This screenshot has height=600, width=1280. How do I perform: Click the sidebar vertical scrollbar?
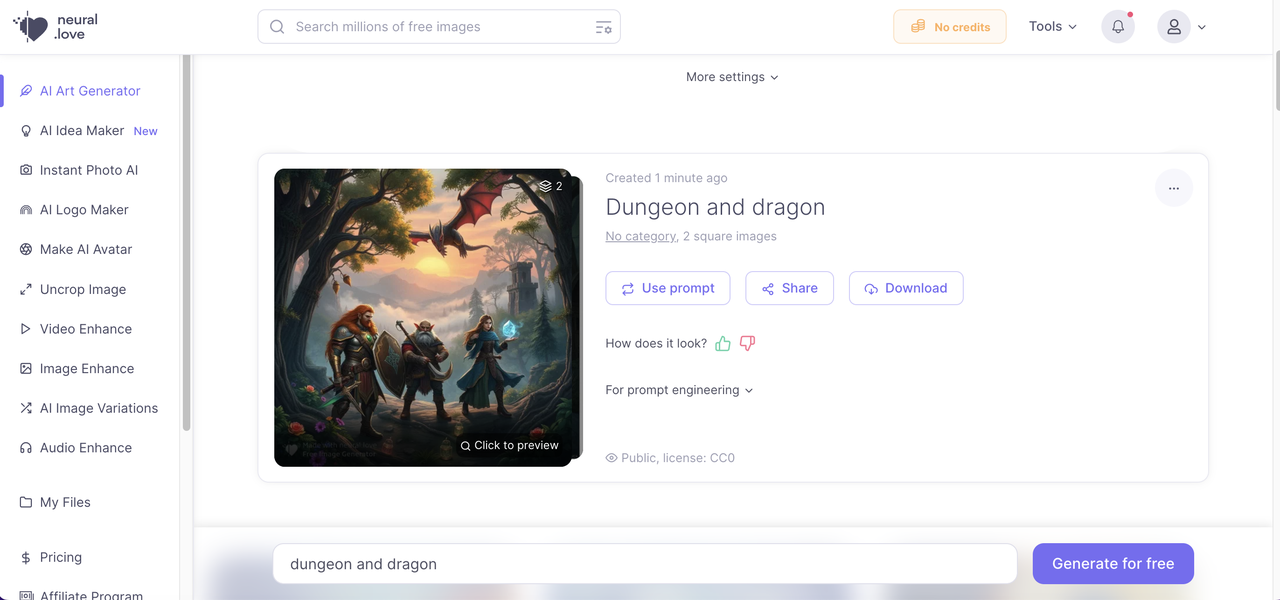point(186,243)
